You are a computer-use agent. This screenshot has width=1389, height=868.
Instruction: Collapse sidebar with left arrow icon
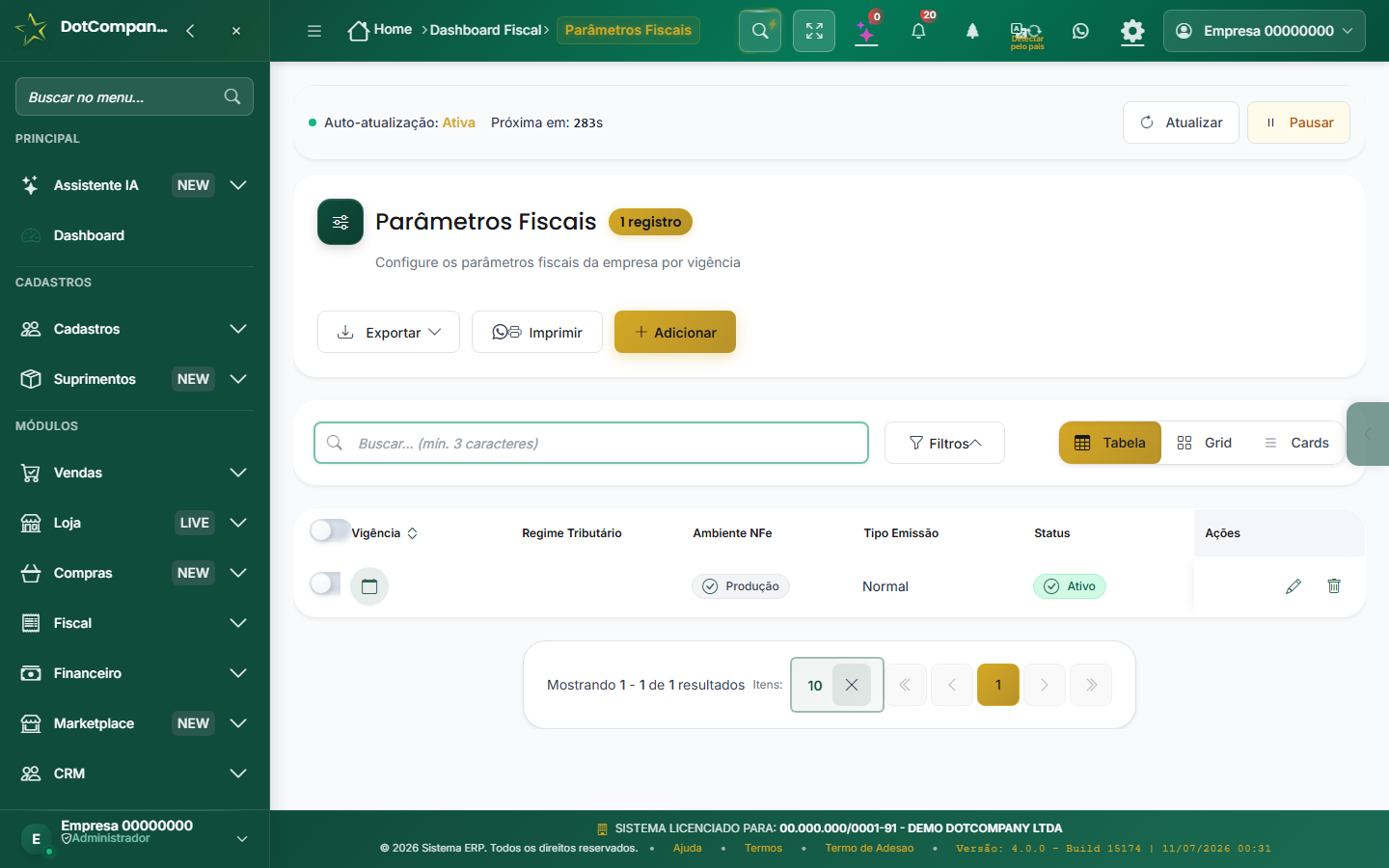190,31
